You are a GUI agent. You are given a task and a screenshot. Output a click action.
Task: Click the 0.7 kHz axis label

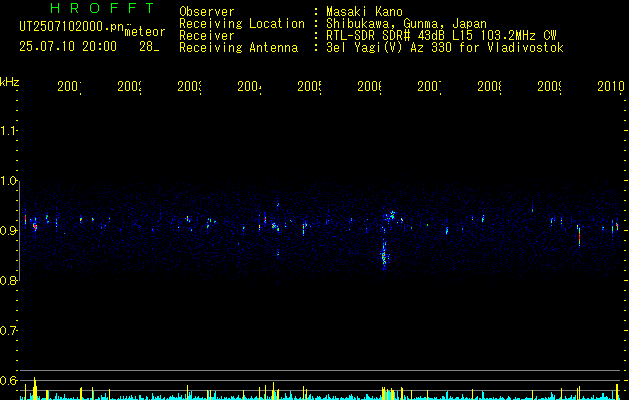click(x=8, y=331)
